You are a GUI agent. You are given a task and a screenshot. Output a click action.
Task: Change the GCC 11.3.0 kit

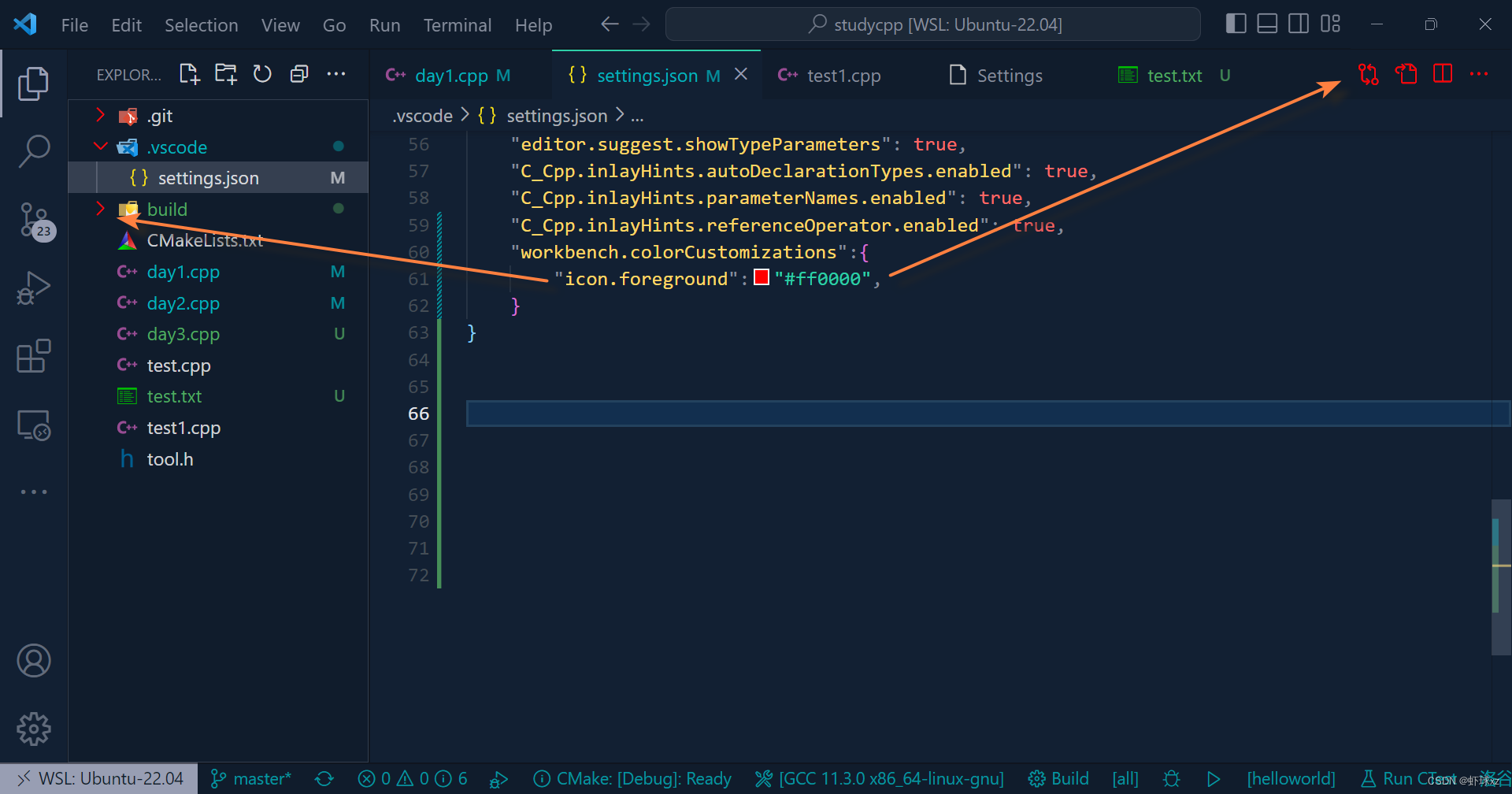click(x=880, y=779)
